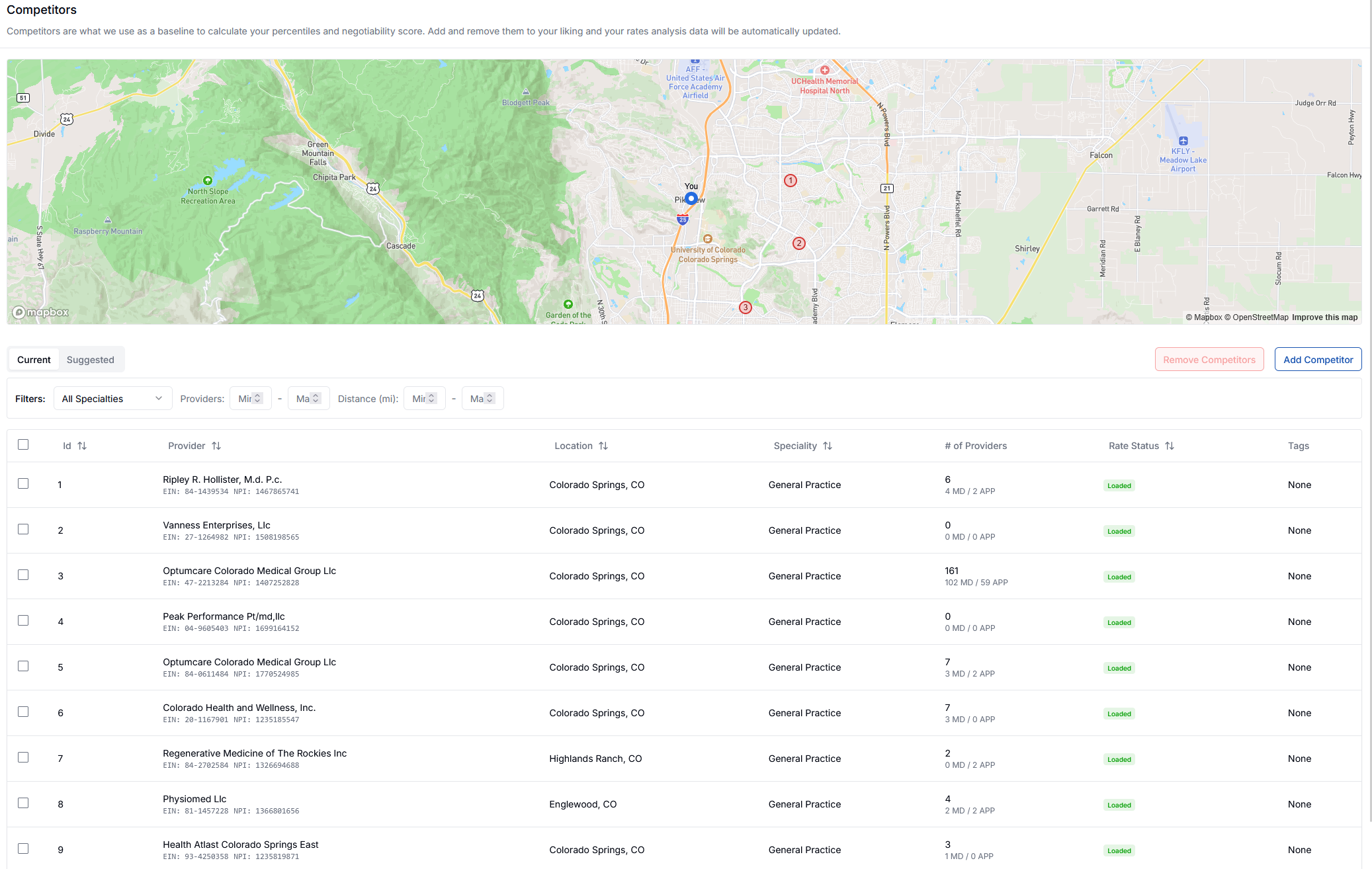Sort table by Id column
1372x869 pixels.
(82, 446)
